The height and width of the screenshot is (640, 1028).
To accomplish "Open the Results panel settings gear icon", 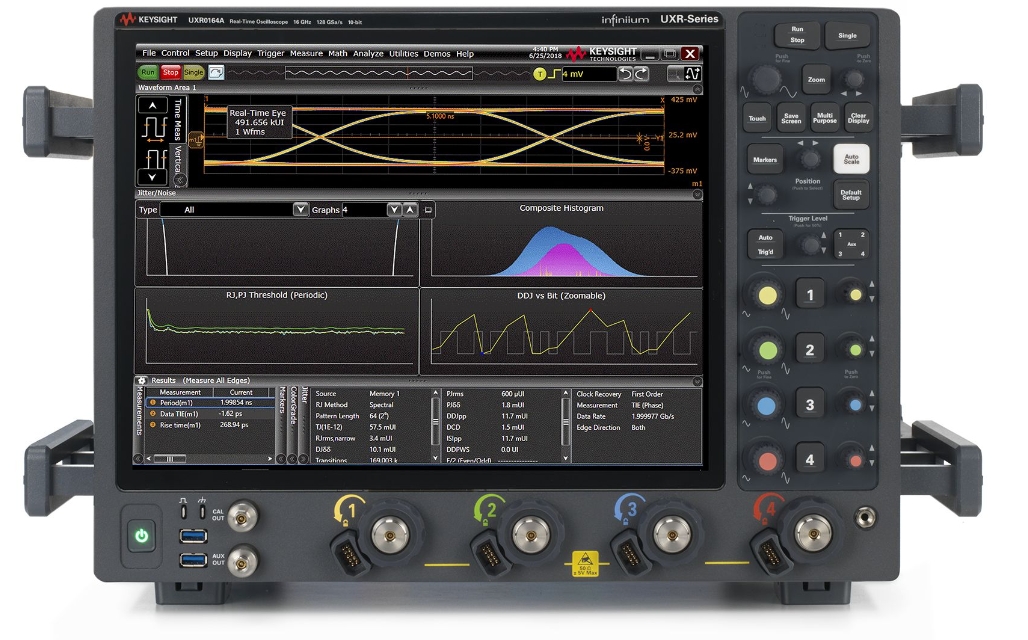I will pyautogui.click(x=141, y=381).
